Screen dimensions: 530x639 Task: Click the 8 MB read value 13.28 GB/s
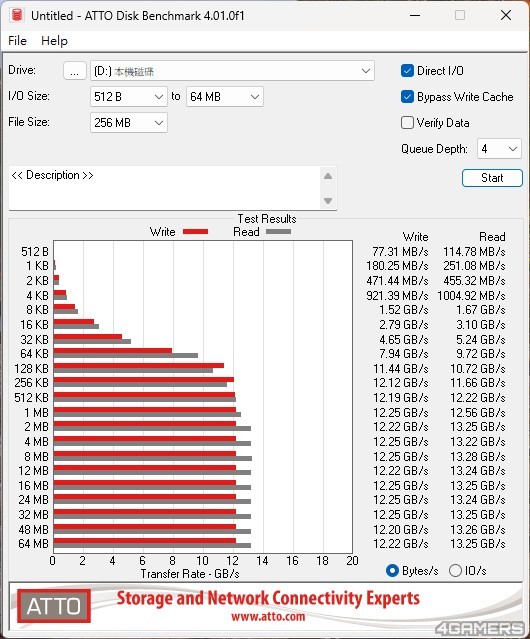point(478,456)
